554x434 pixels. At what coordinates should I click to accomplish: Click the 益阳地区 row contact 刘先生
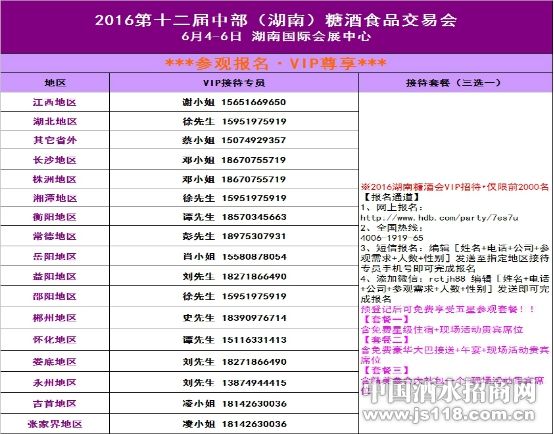point(234,276)
